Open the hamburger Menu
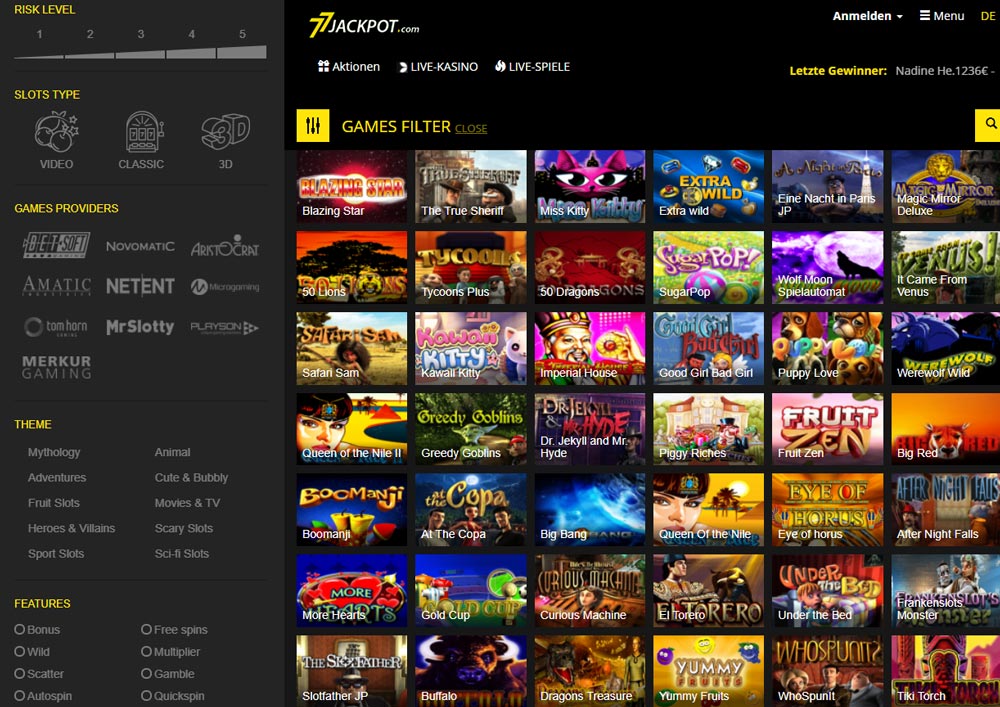The image size is (1000, 707). [x=942, y=16]
